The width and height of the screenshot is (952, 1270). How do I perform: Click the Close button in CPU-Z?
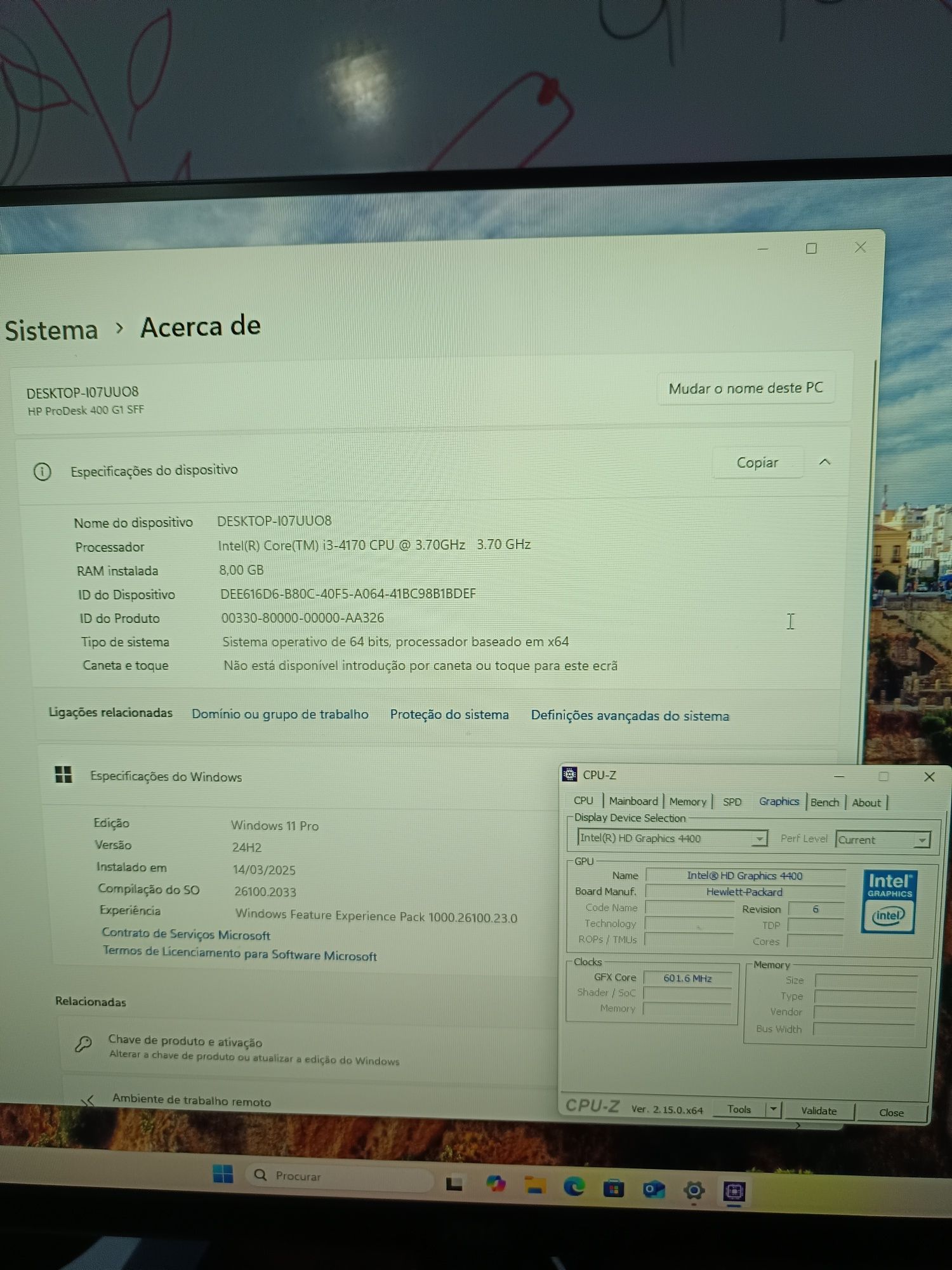click(x=891, y=1113)
